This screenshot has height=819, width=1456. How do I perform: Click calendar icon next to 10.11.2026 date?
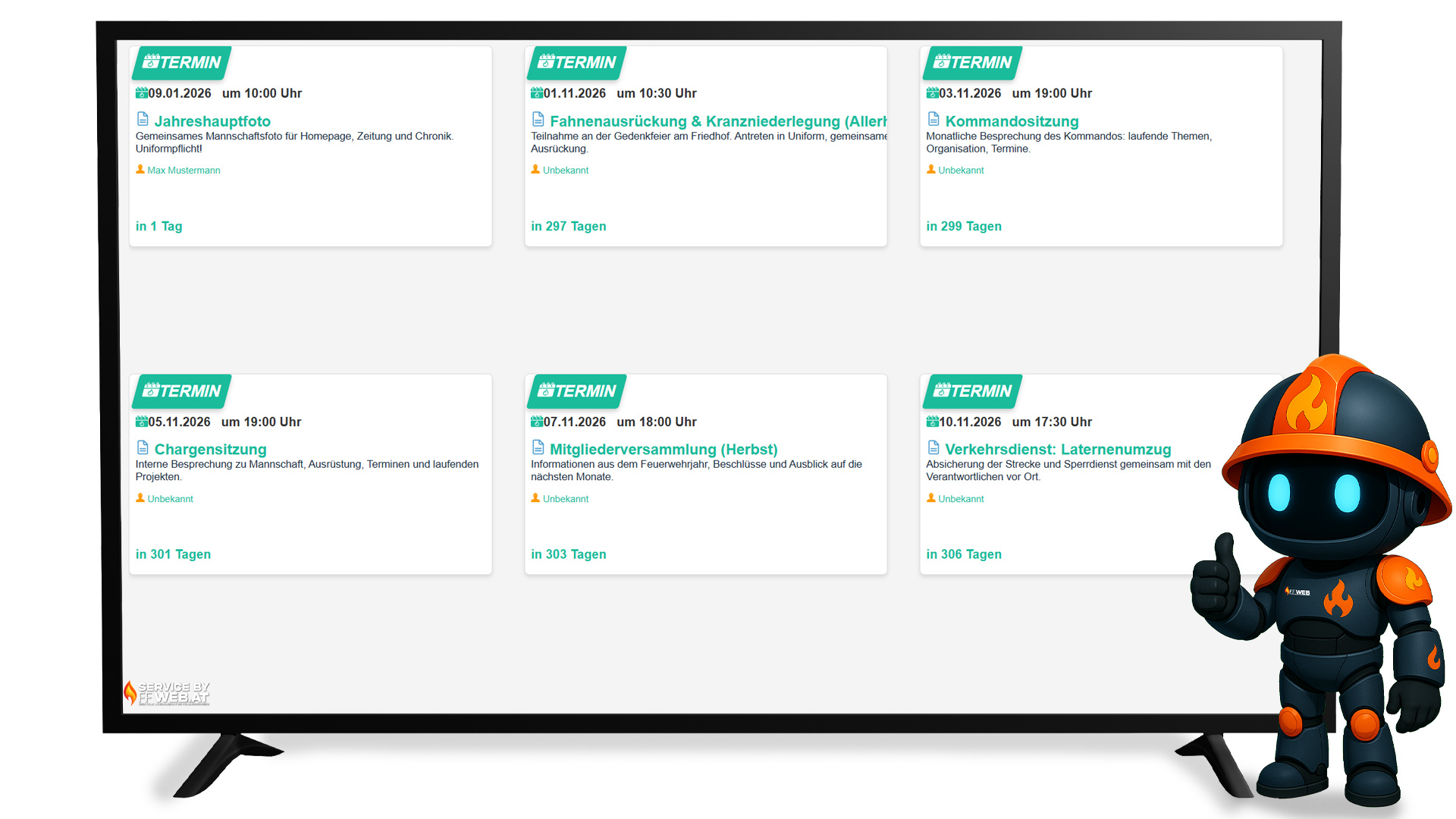coord(932,422)
